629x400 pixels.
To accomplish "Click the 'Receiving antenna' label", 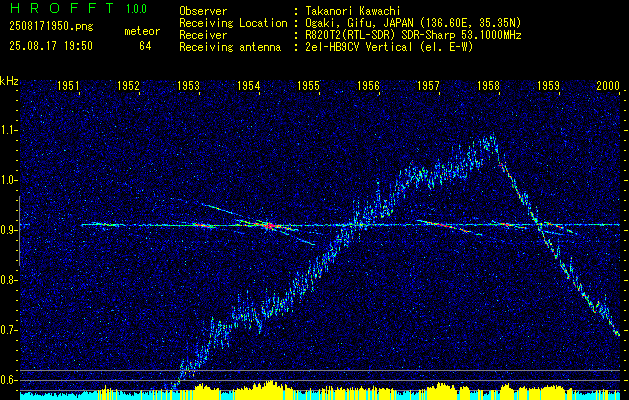I will (x=230, y=47).
